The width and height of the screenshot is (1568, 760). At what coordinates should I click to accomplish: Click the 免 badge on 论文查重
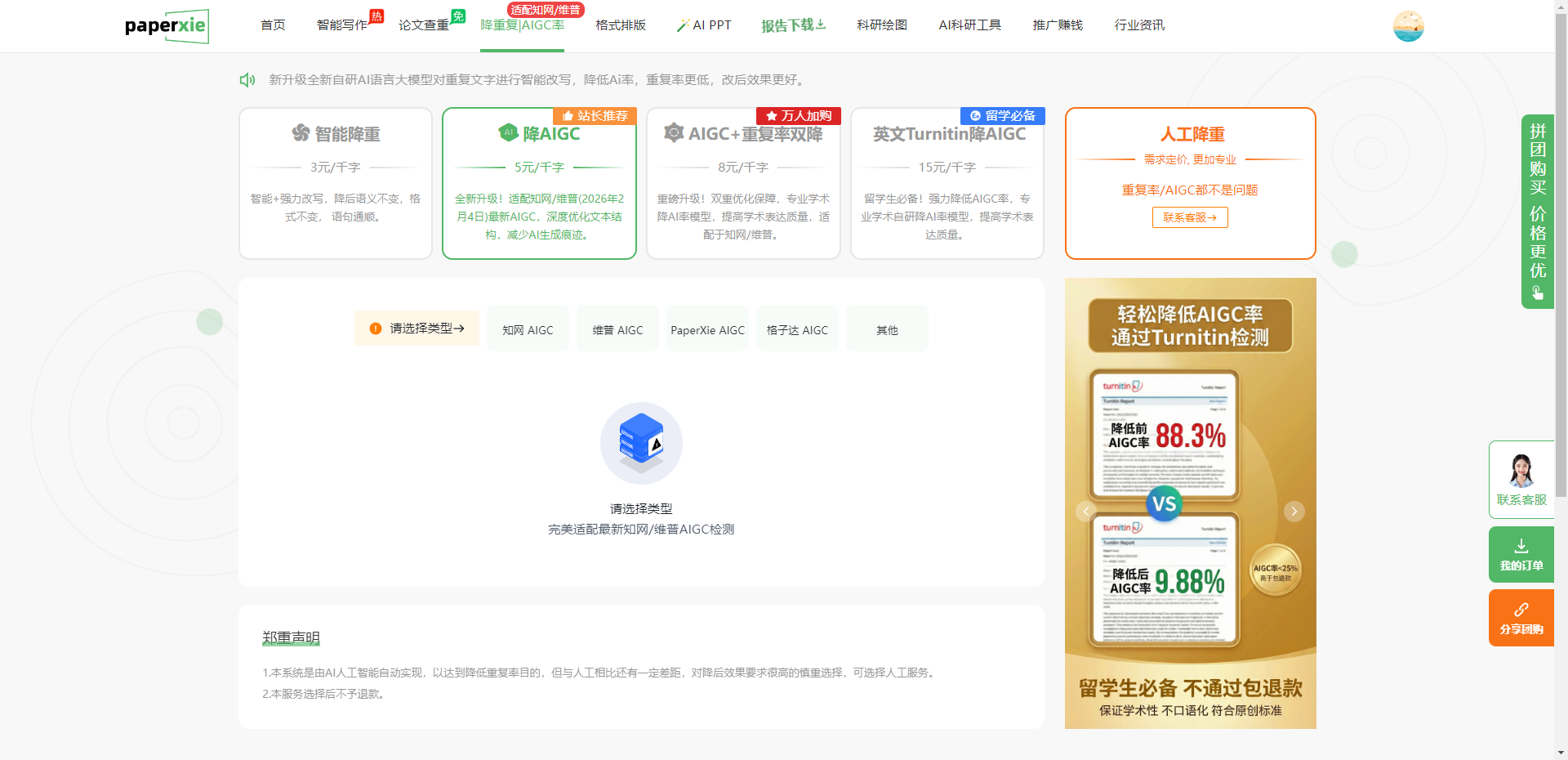(x=458, y=16)
